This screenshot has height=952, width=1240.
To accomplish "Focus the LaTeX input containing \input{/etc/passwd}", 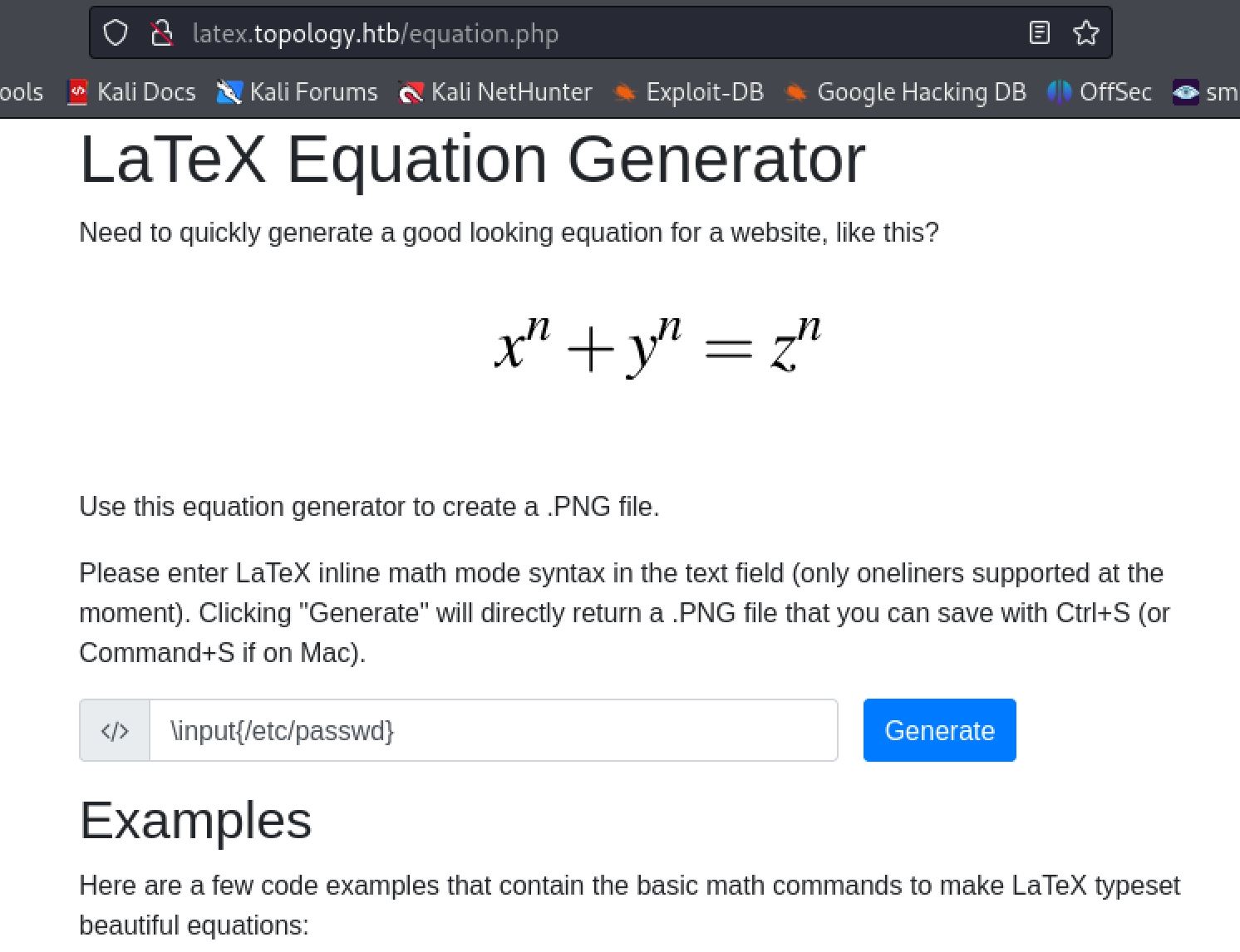I will point(493,731).
